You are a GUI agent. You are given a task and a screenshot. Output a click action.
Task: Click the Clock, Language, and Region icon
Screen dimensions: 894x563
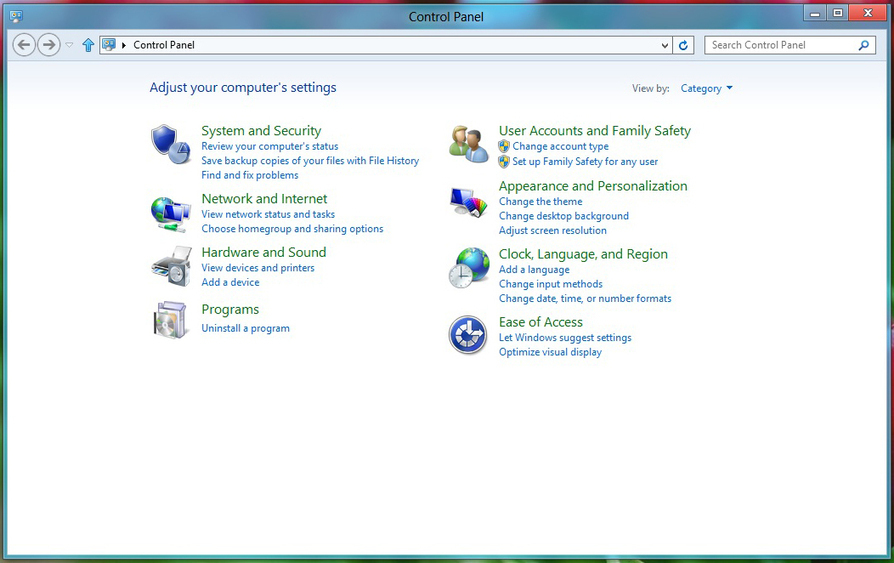468,268
